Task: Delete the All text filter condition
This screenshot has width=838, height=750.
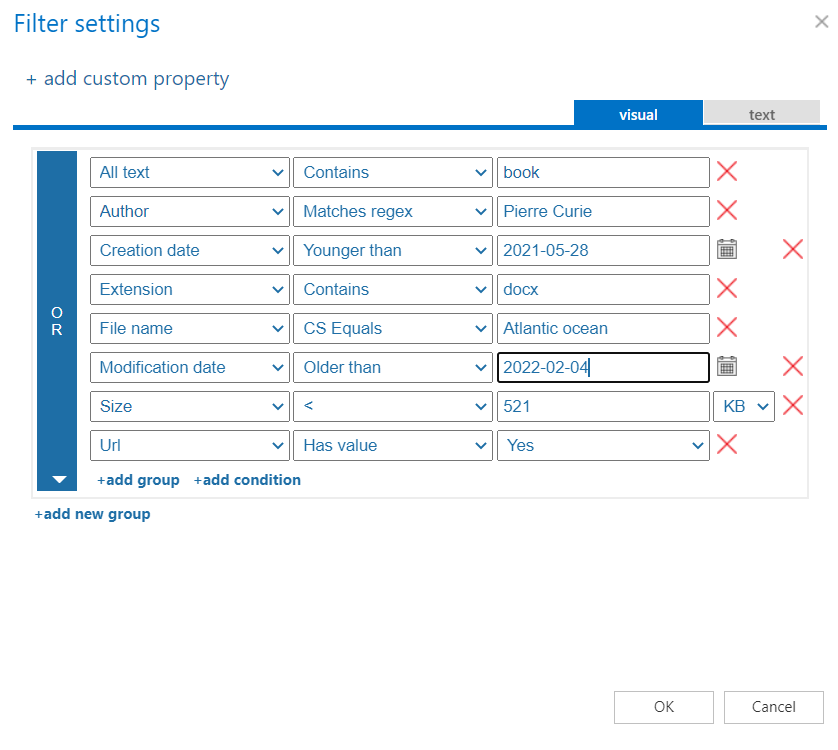Action: 727,172
